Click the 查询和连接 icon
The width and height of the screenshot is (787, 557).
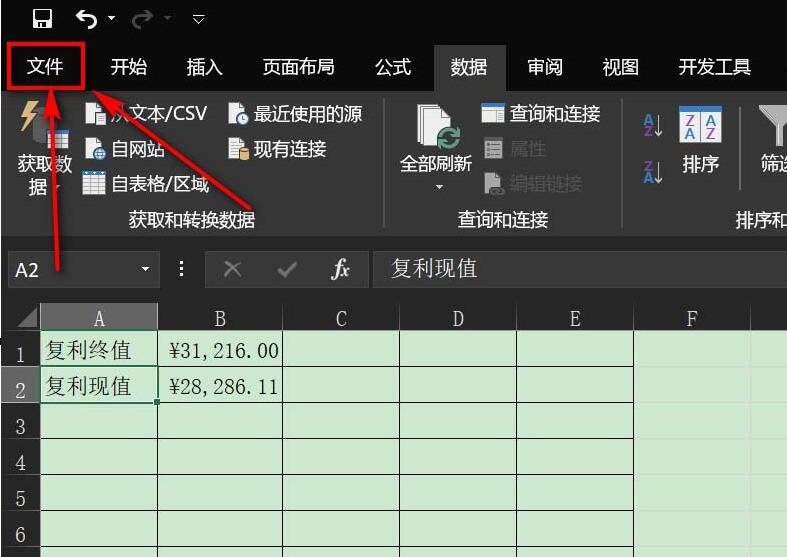pyautogui.click(x=492, y=114)
